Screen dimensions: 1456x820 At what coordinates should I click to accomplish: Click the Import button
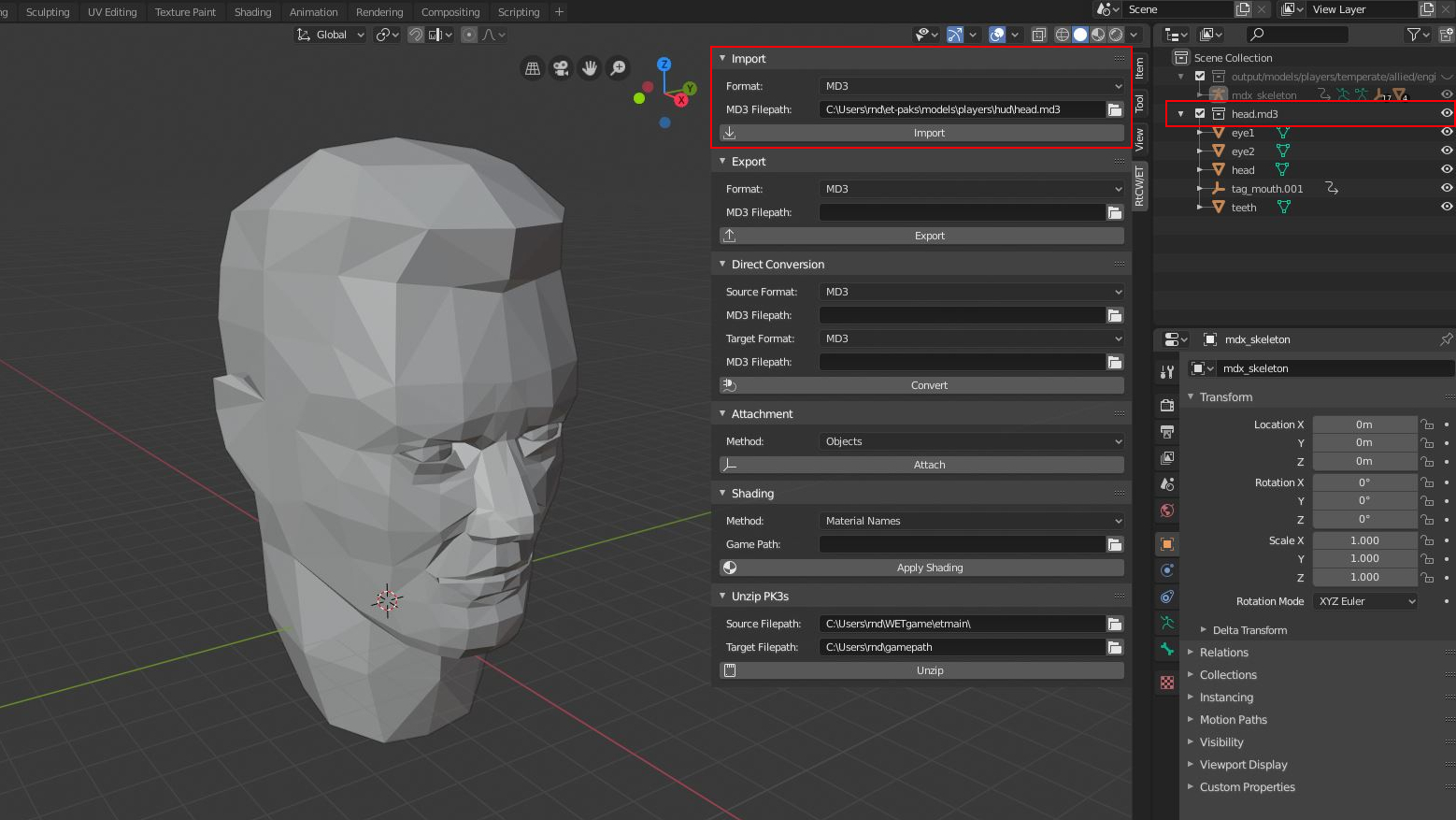[x=929, y=132]
